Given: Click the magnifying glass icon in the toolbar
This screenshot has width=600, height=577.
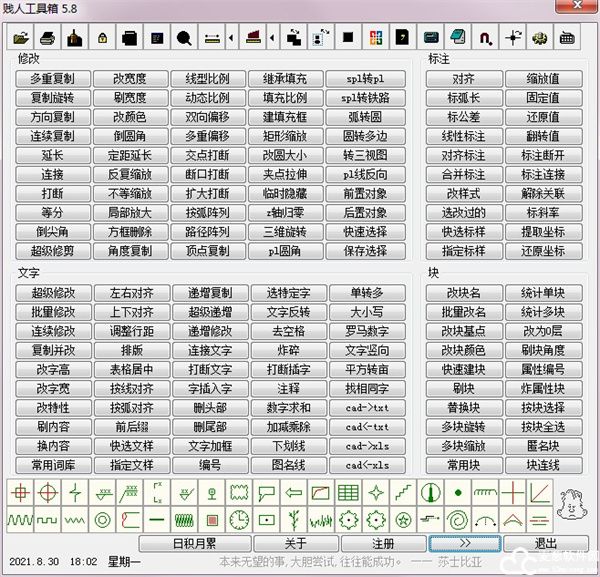Looking at the screenshot, I should tap(184, 38).
